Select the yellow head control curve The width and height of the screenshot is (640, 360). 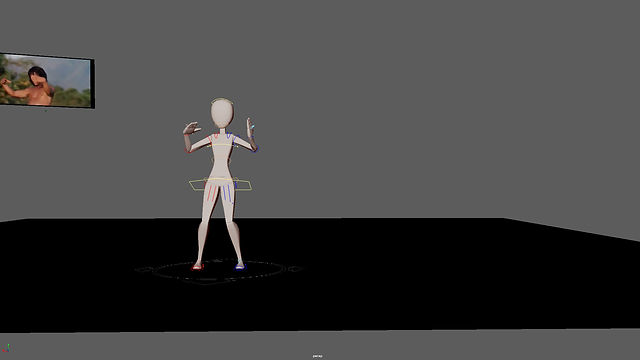[x=222, y=100]
